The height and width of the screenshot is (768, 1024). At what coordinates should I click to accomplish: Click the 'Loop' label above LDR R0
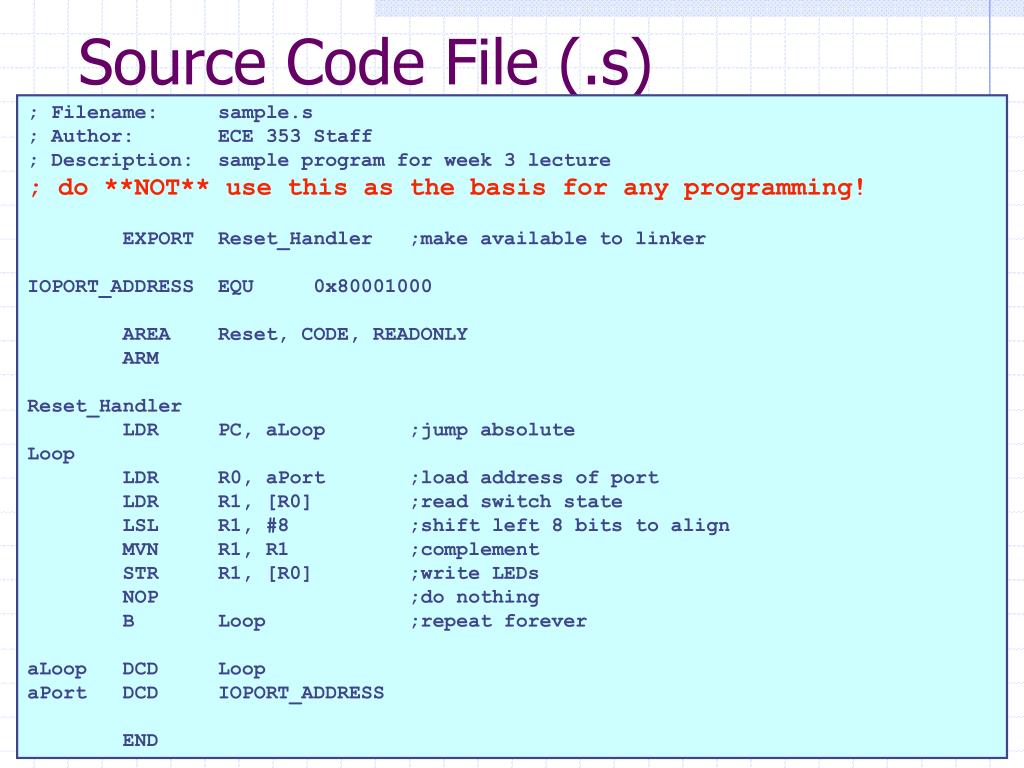[51, 454]
